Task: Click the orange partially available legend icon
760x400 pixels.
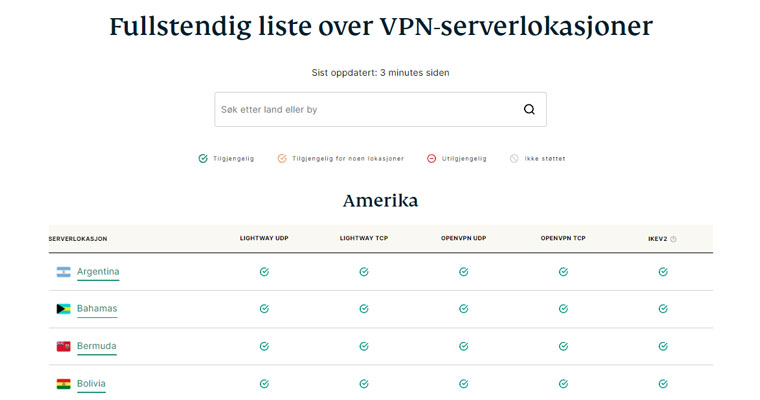Action: pyautogui.click(x=282, y=158)
